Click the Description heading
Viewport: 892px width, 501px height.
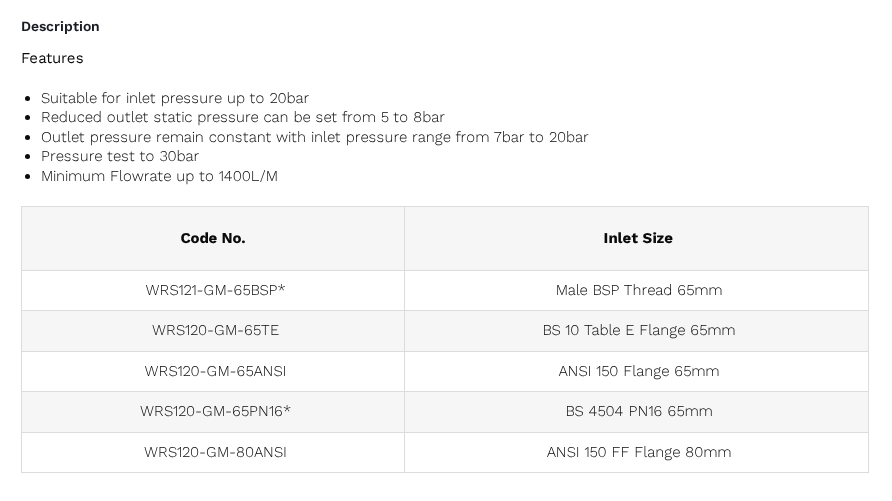click(60, 27)
